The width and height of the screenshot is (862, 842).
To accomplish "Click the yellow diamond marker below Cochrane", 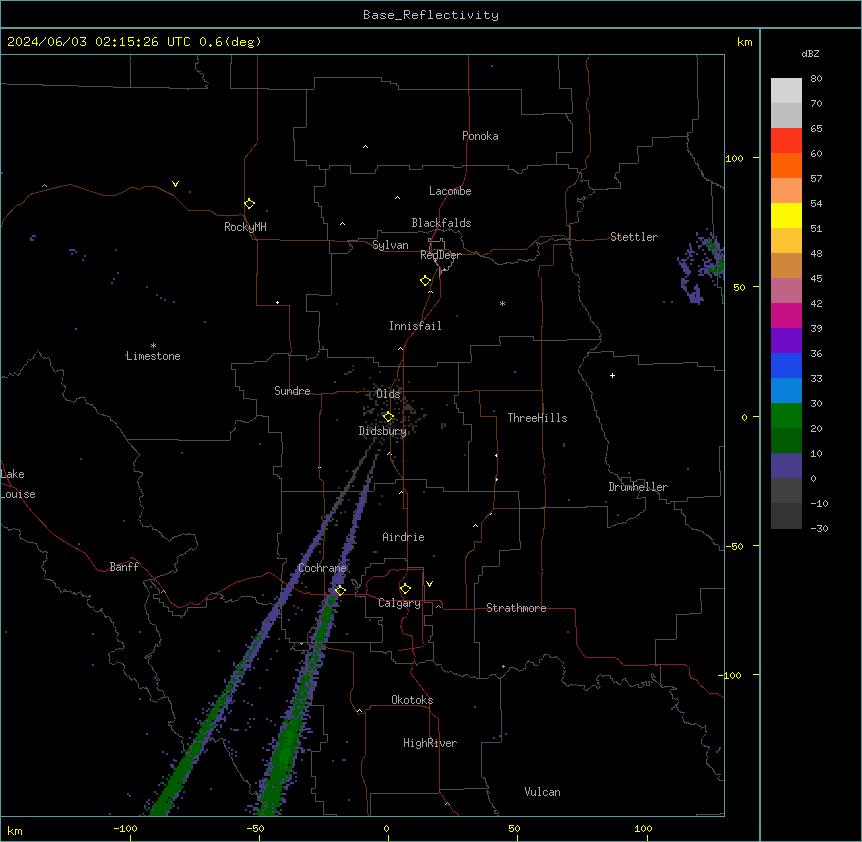I will click(x=340, y=590).
